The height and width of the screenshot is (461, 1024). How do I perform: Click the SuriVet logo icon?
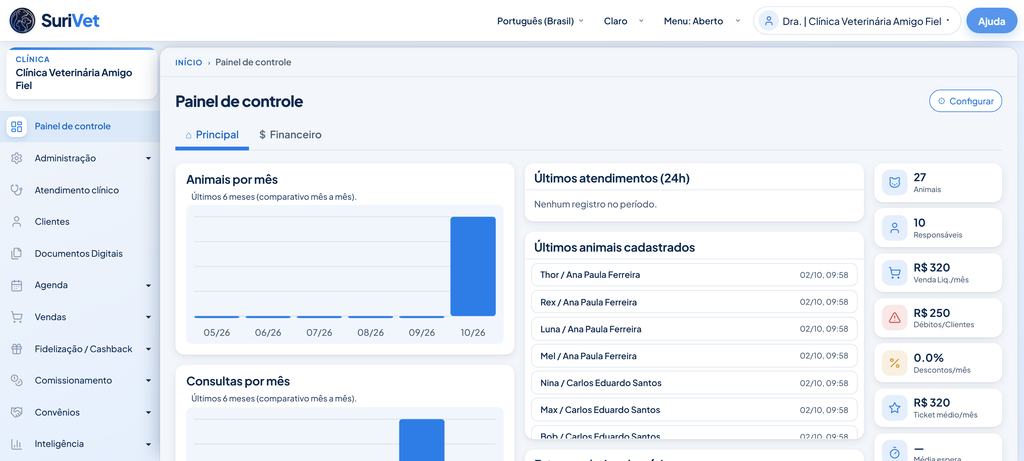click(x=22, y=21)
